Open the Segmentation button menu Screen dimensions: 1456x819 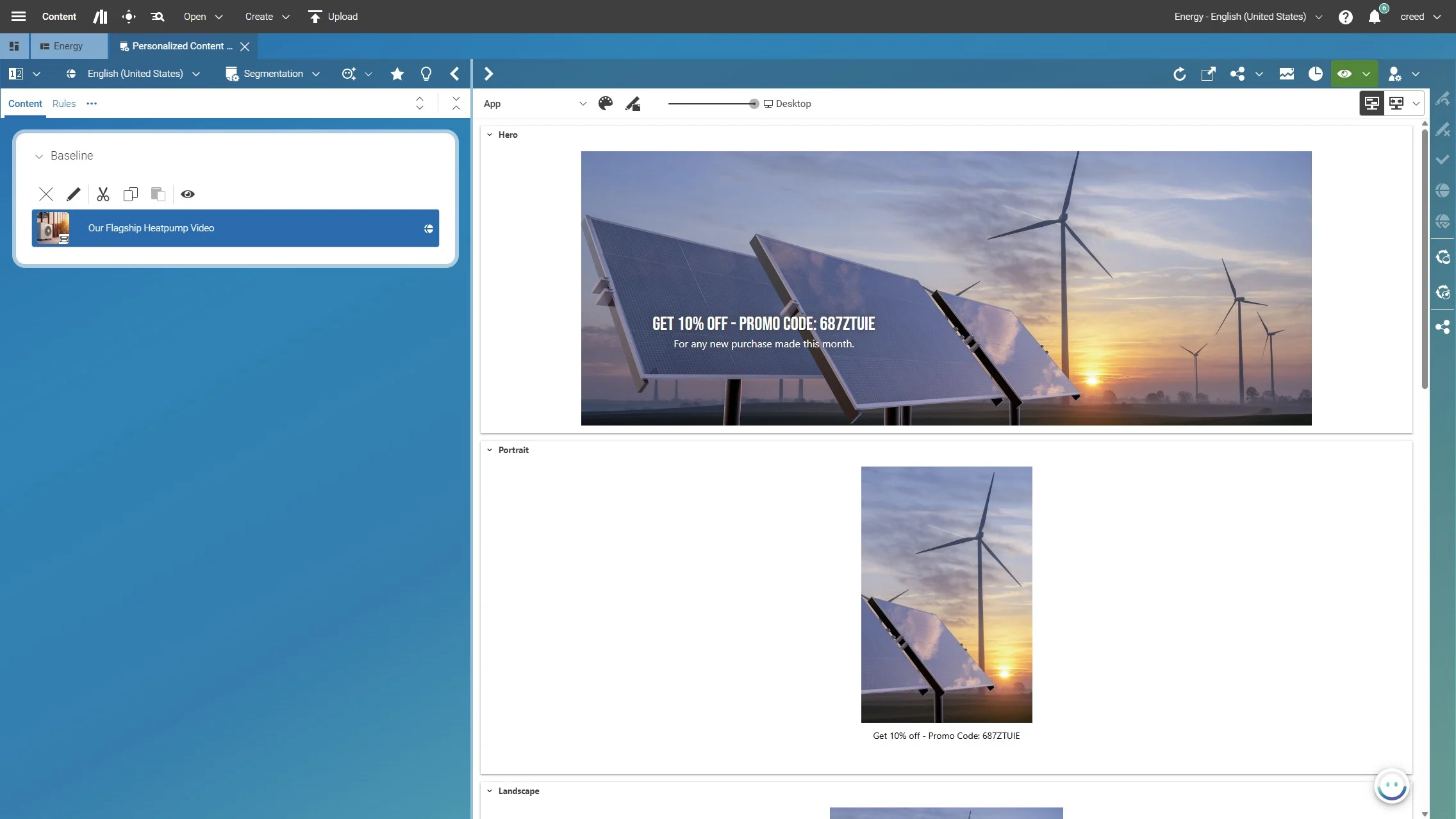point(272,74)
